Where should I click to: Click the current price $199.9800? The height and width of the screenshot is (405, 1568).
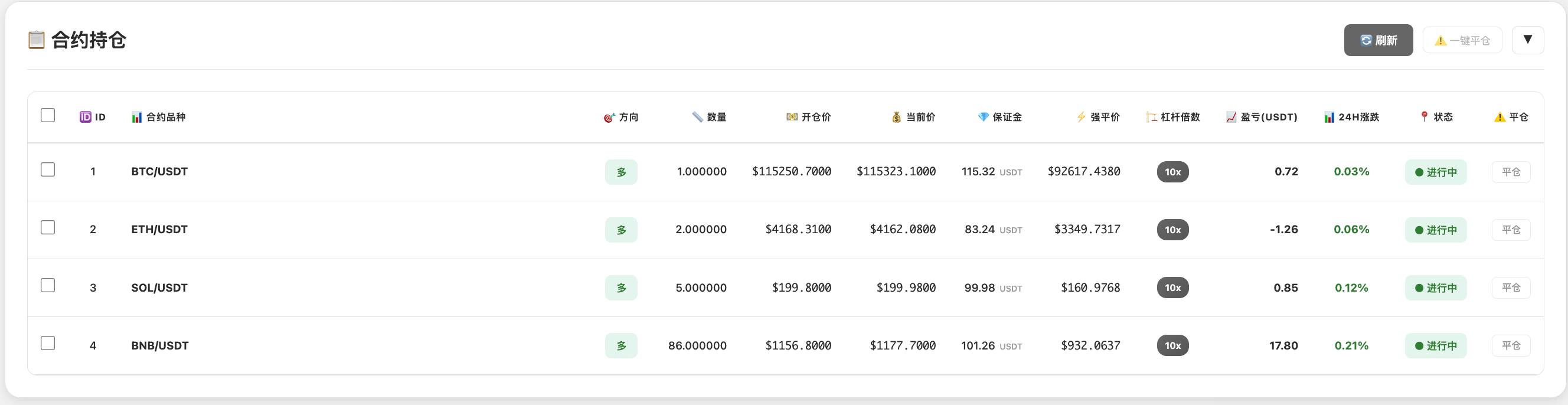(x=906, y=288)
